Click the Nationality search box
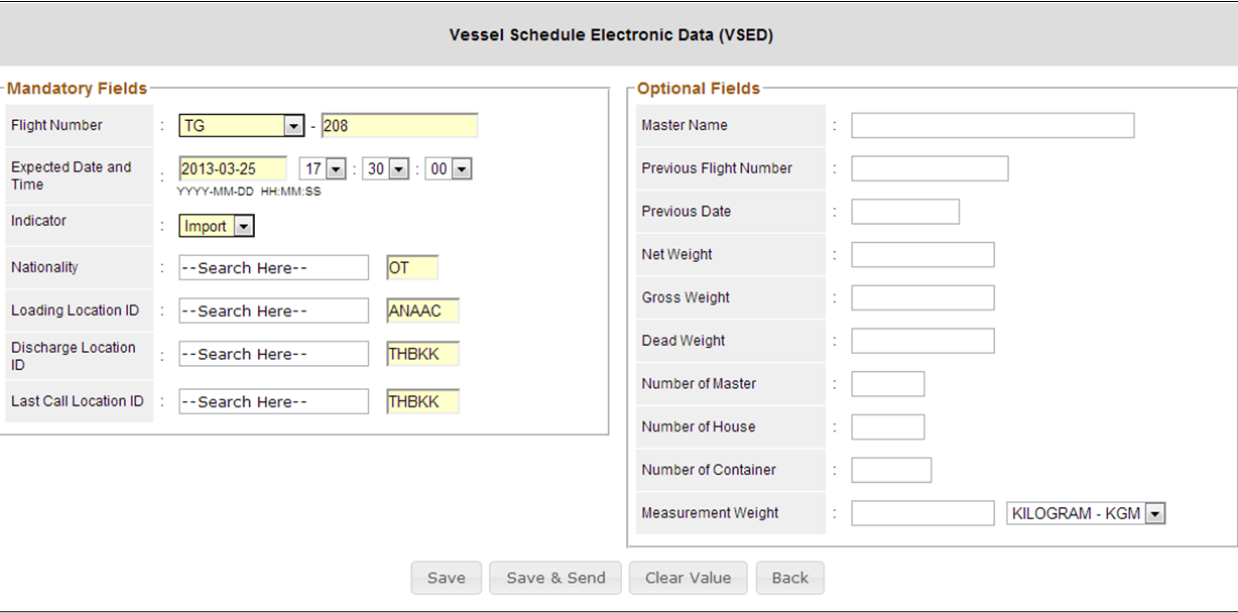Screen dimensions: 1238x613 pyautogui.click(x=273, y=268)
